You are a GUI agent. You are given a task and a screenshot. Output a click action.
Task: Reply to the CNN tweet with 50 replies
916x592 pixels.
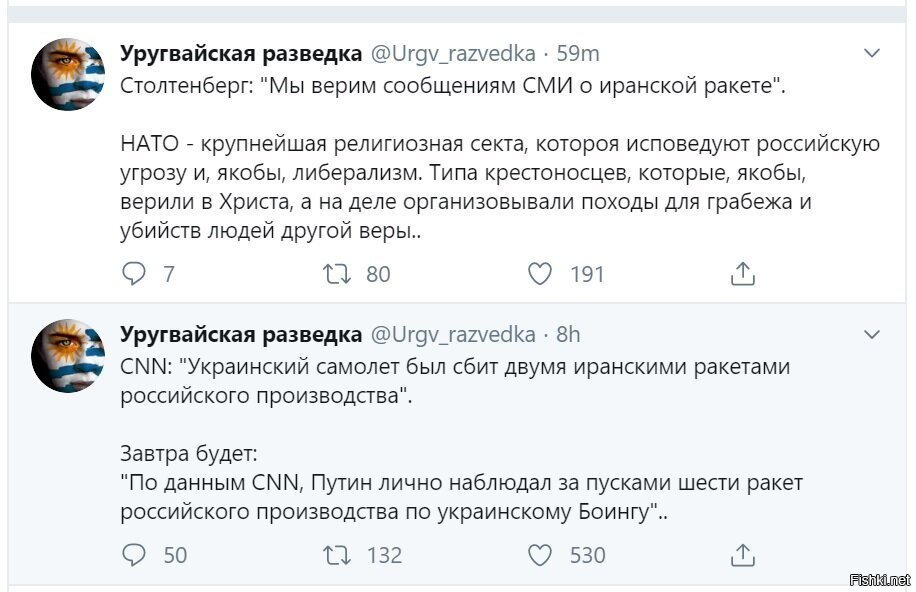click(x=134, y=555)
